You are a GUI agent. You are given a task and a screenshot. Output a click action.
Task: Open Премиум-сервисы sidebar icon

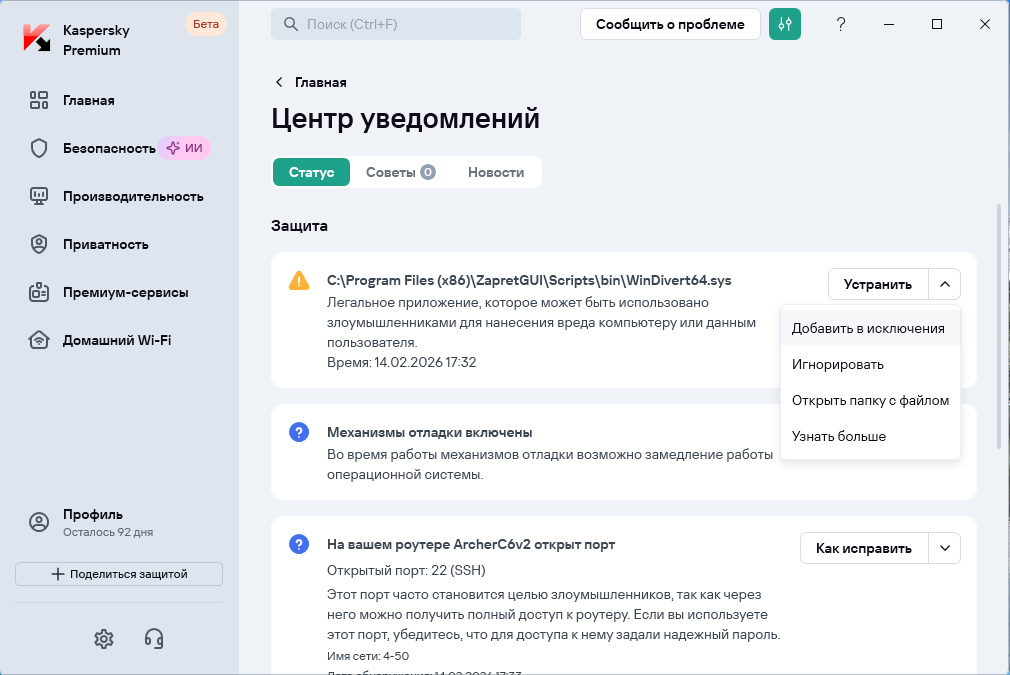40,292
